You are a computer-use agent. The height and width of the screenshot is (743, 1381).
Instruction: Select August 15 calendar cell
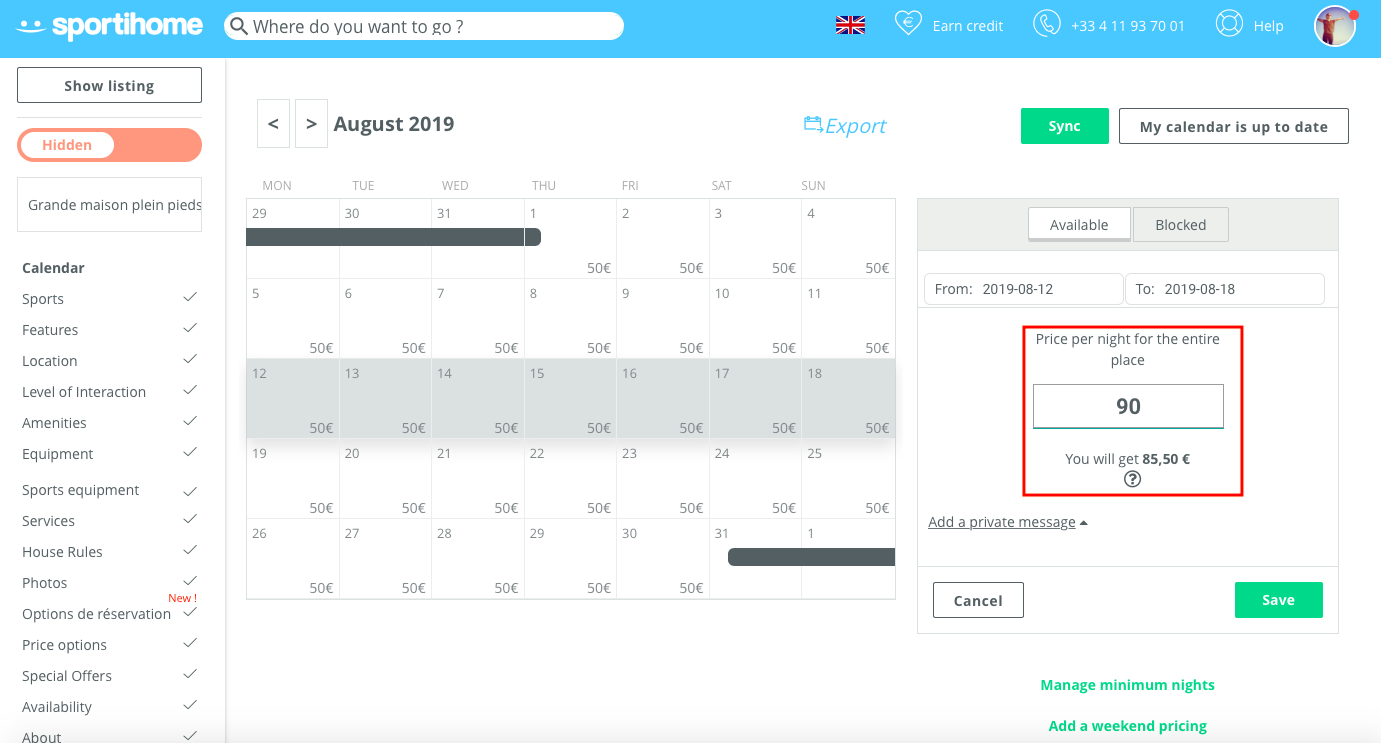570,399
